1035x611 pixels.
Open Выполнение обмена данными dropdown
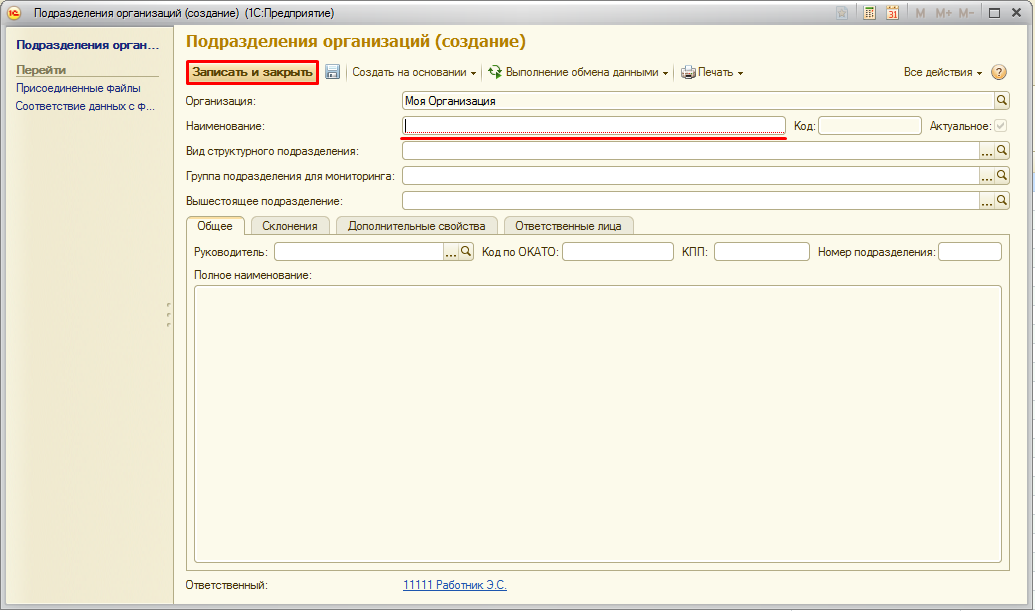(x=578, y=72)
